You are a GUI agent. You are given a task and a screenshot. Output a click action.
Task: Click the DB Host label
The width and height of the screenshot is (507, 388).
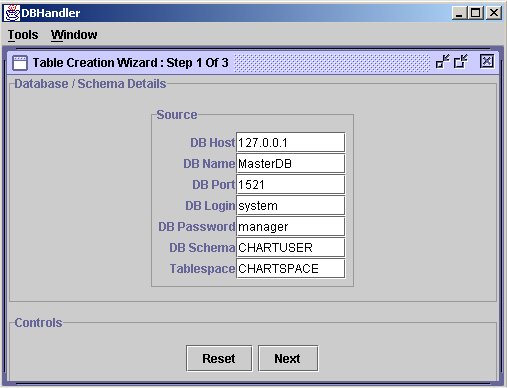[213, 143]
